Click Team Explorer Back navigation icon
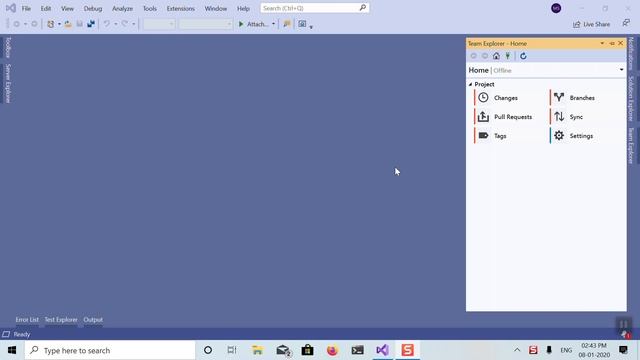This screenshot has width=640, height=360. 473,56
